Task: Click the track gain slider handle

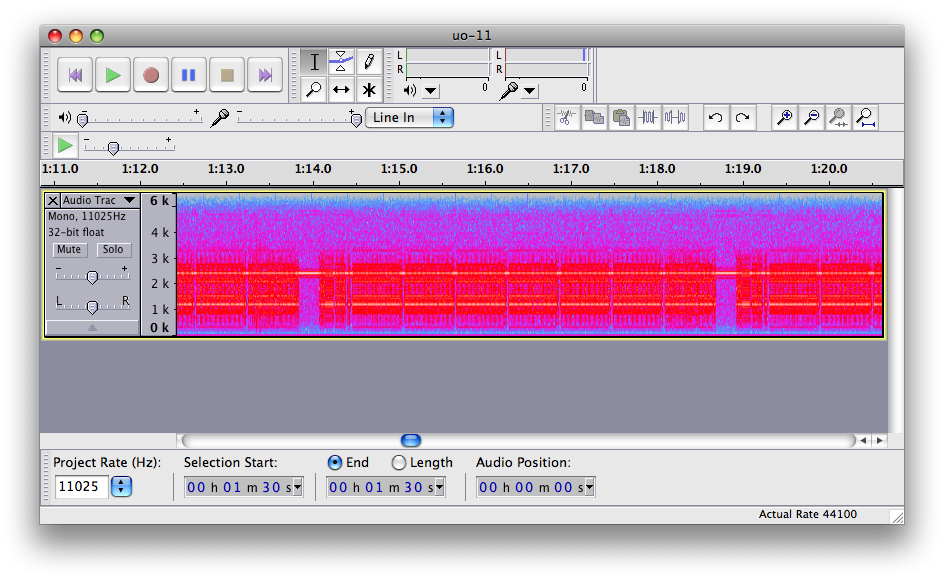Action: pos(92,277)
